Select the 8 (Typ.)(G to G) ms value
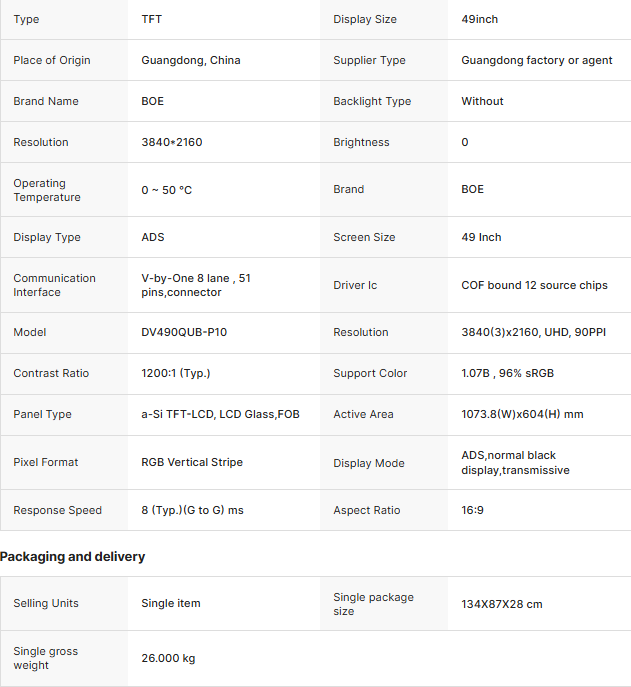The width and height of the screenshot is (631, 687). point(192,510)
